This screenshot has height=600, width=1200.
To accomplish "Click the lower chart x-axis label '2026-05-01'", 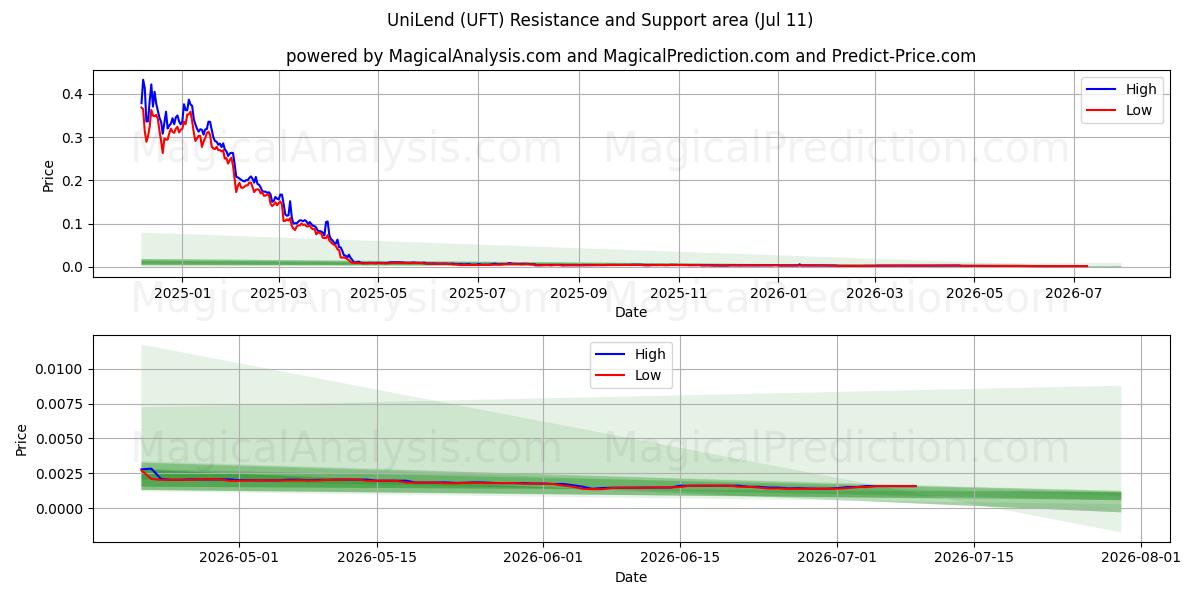I will [239, 558].
